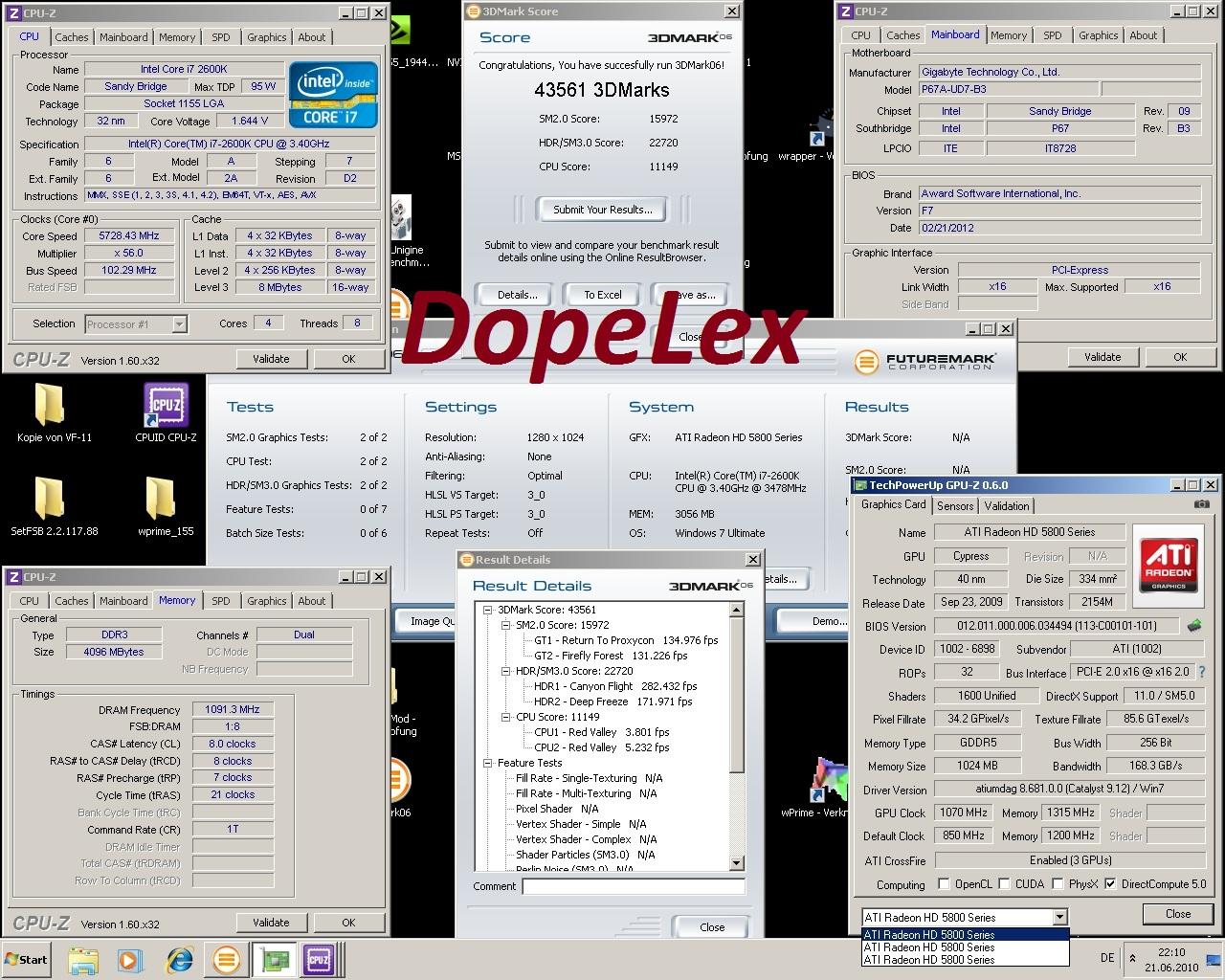Switch to About tab in bottom-left CPU-Z
1225x980 pixels.
click(x=312, y=601)
